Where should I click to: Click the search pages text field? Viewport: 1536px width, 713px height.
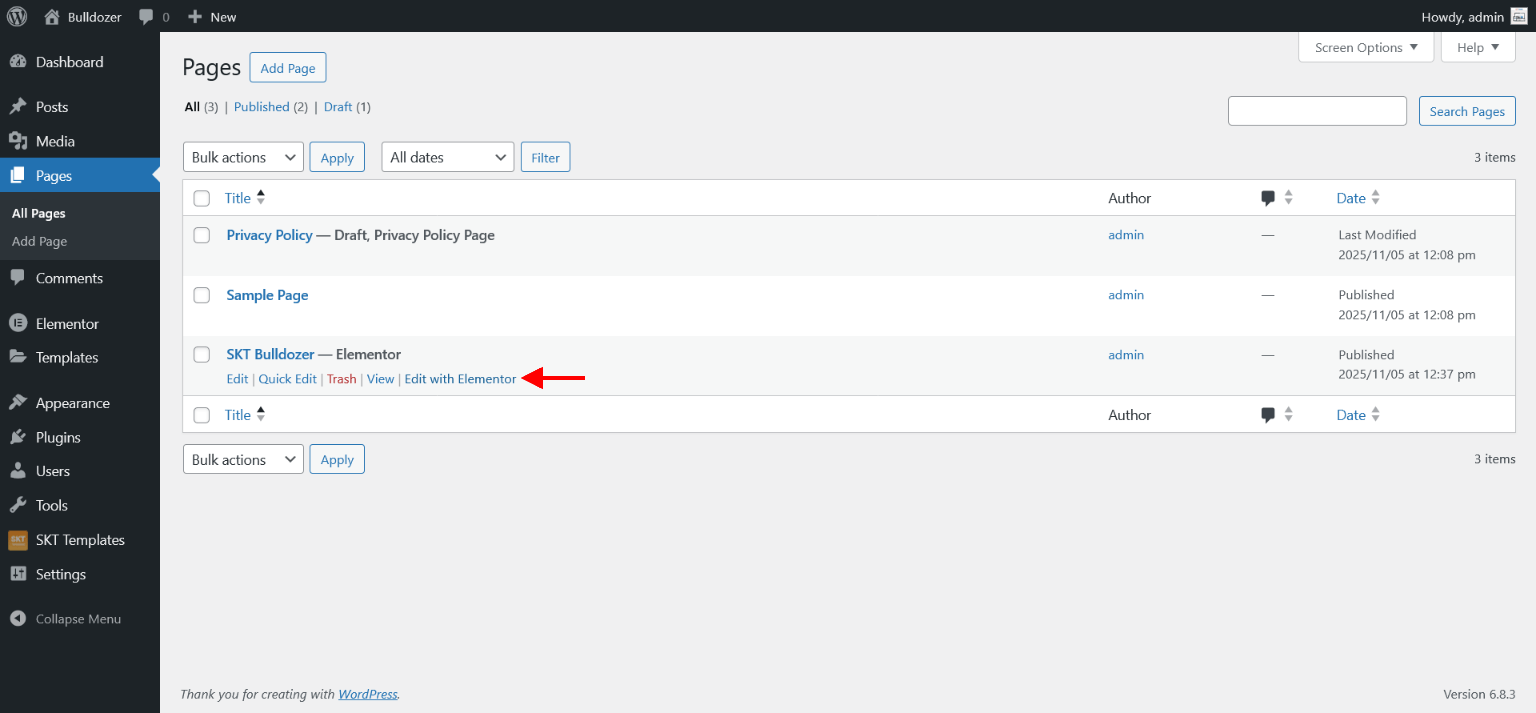tap(1317, 111)
